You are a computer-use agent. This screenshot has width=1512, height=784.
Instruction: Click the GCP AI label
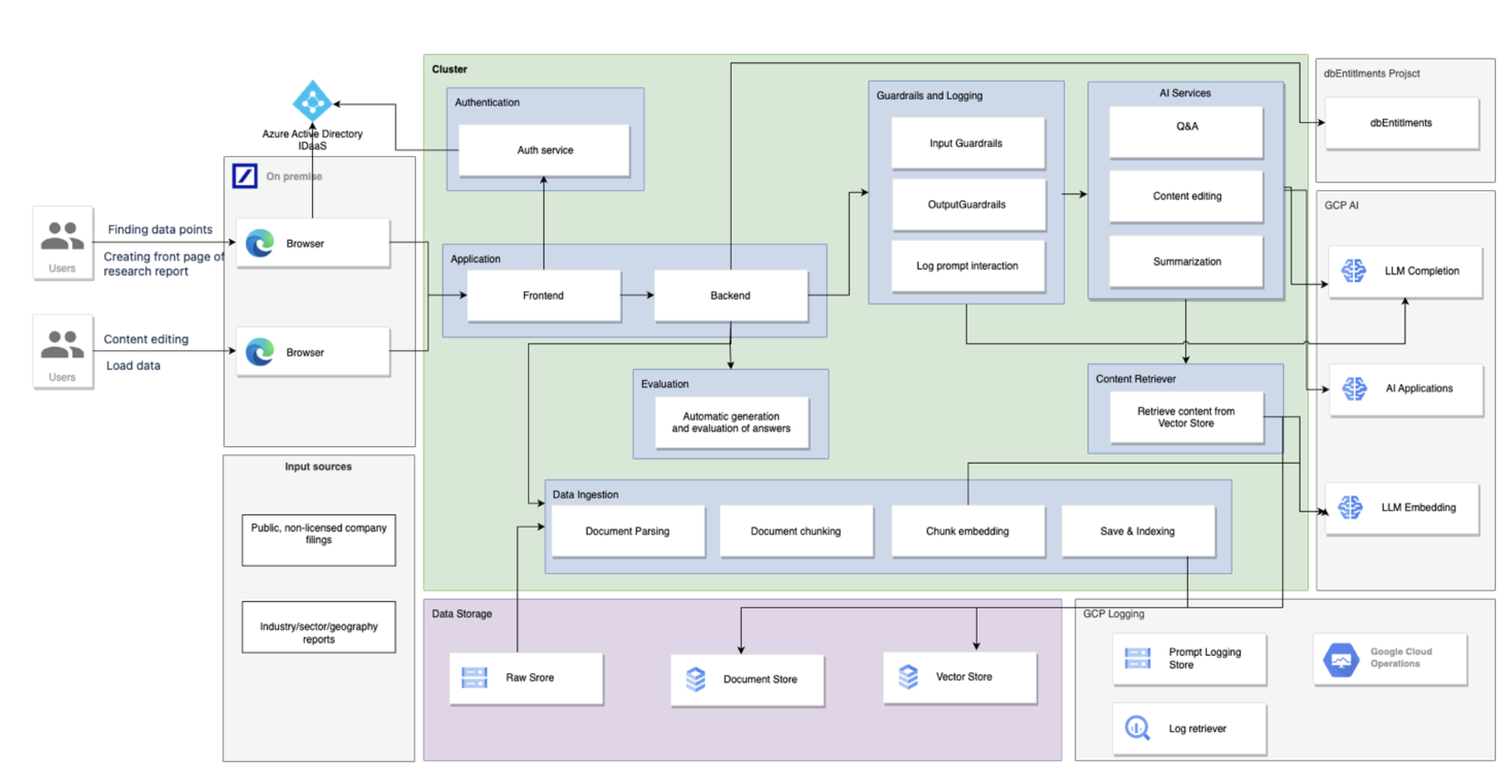[x=1342, y=205]
